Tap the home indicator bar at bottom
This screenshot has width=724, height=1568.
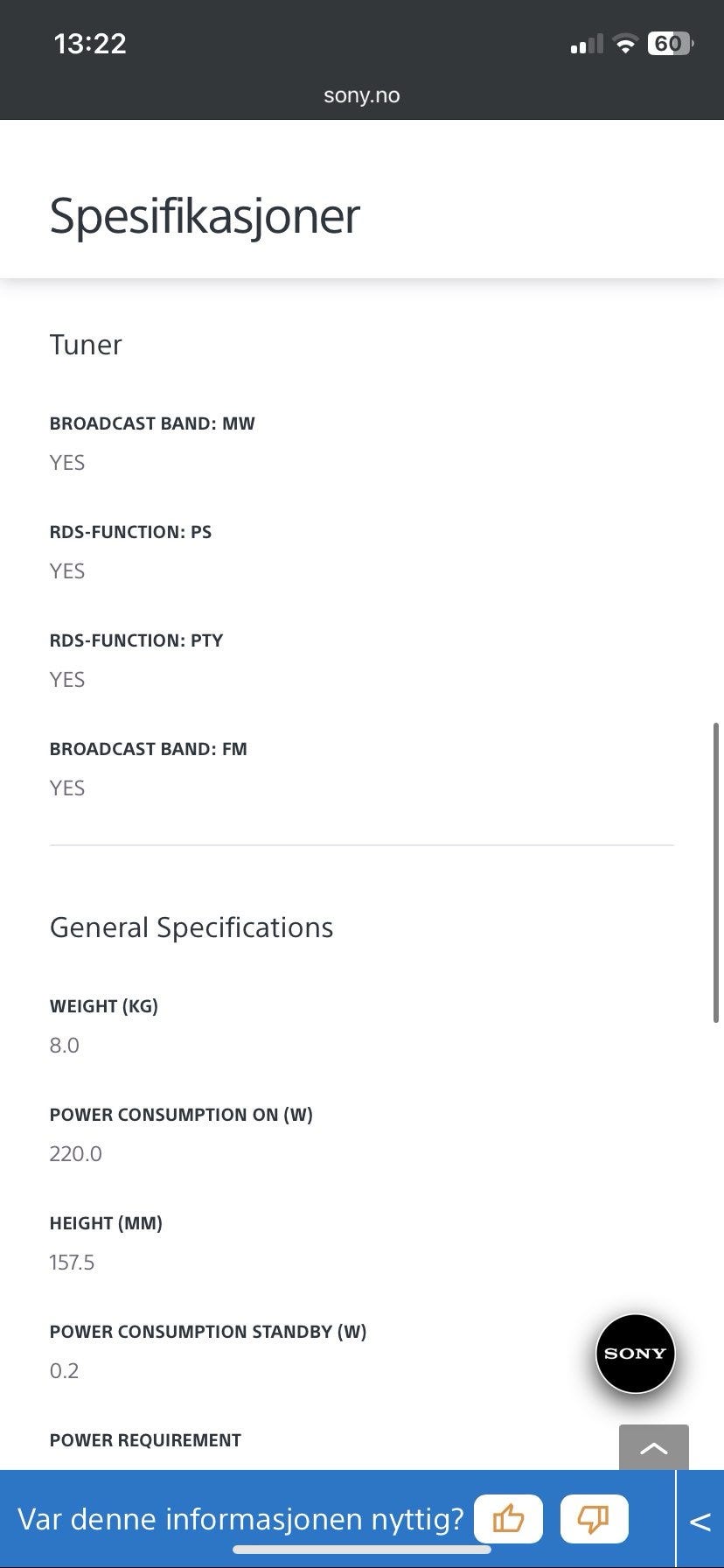pyautogui.click(x=361, y=1550)
